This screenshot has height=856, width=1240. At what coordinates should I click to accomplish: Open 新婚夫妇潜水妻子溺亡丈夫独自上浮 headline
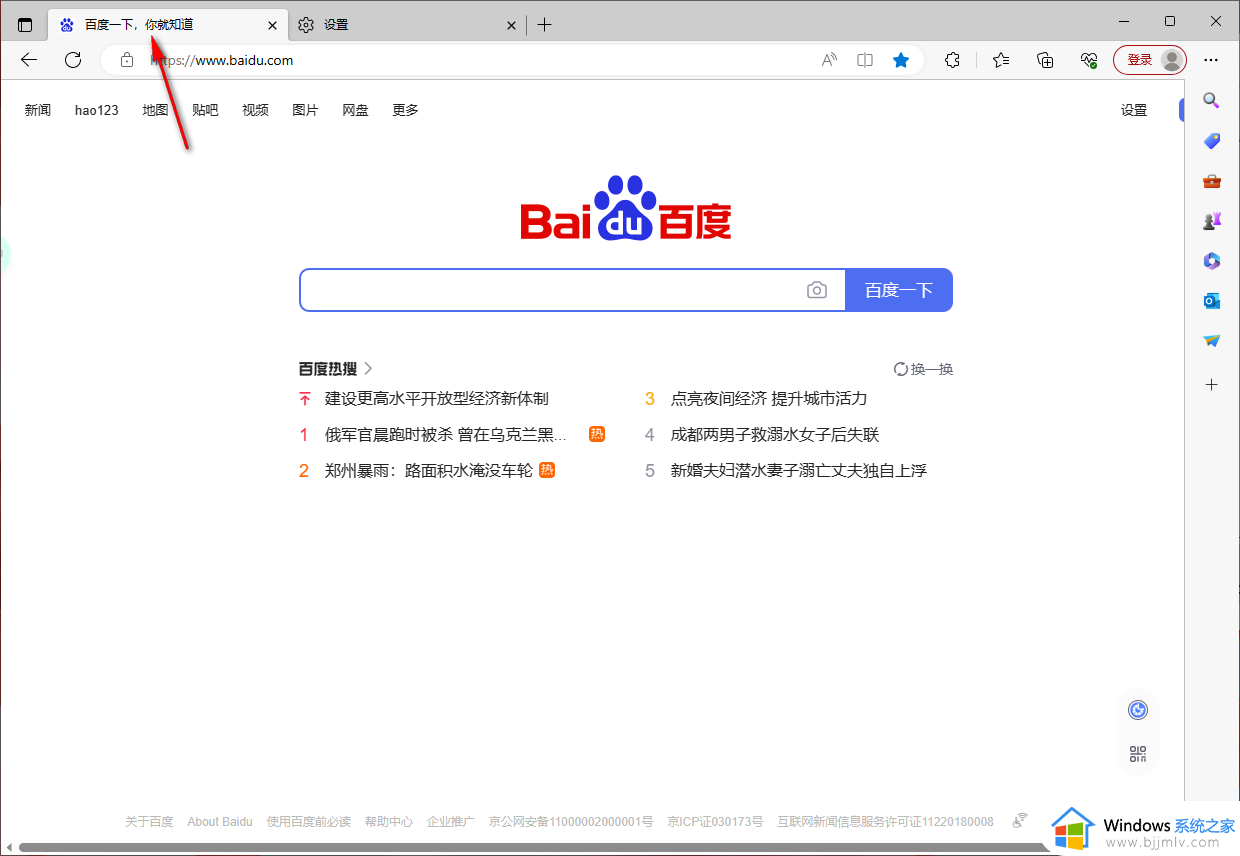[799, 470]
